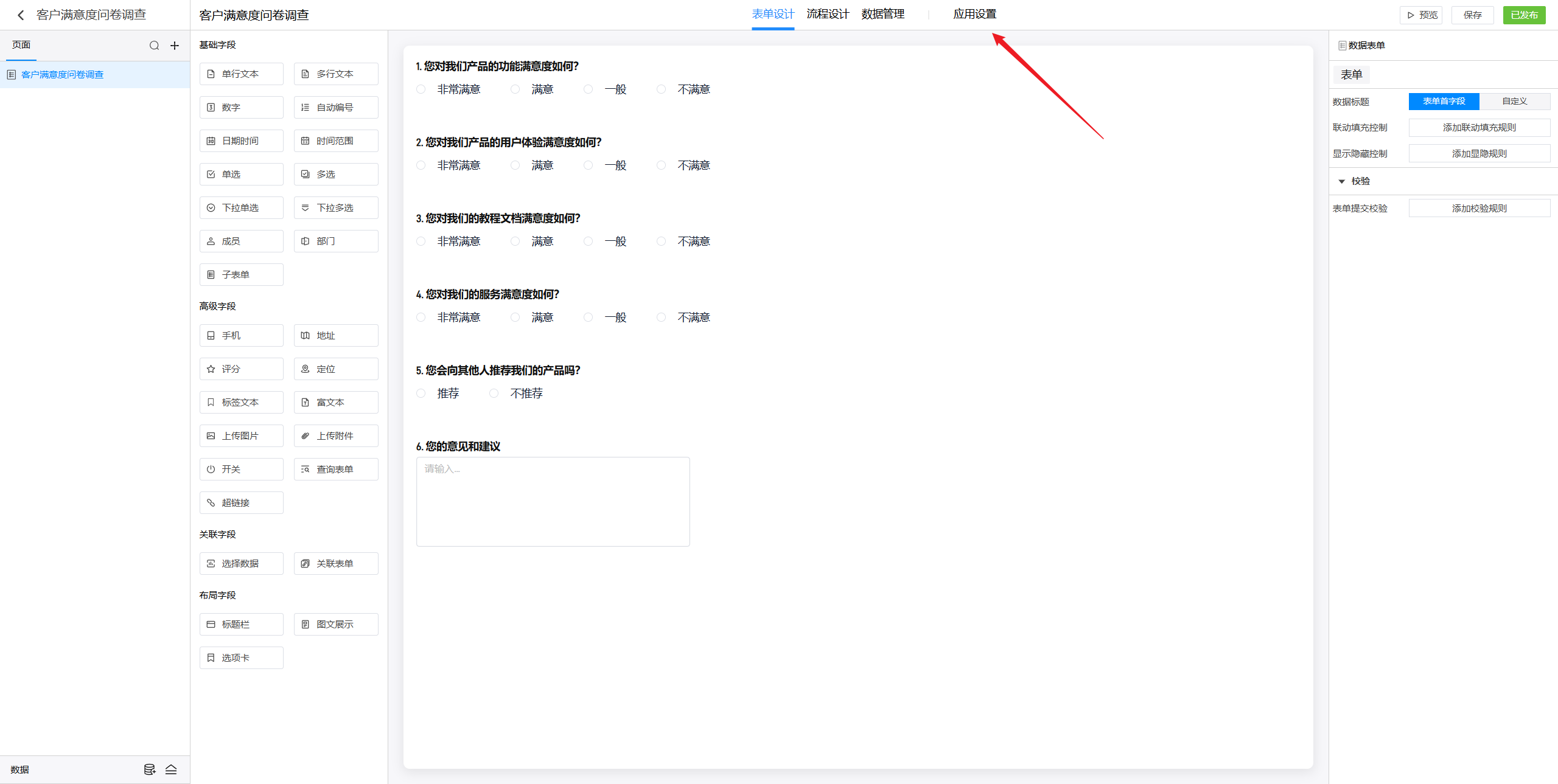Select the 评分 star field
The height and width of the screenshot is (784, 1558).
(x=241, y=369)
